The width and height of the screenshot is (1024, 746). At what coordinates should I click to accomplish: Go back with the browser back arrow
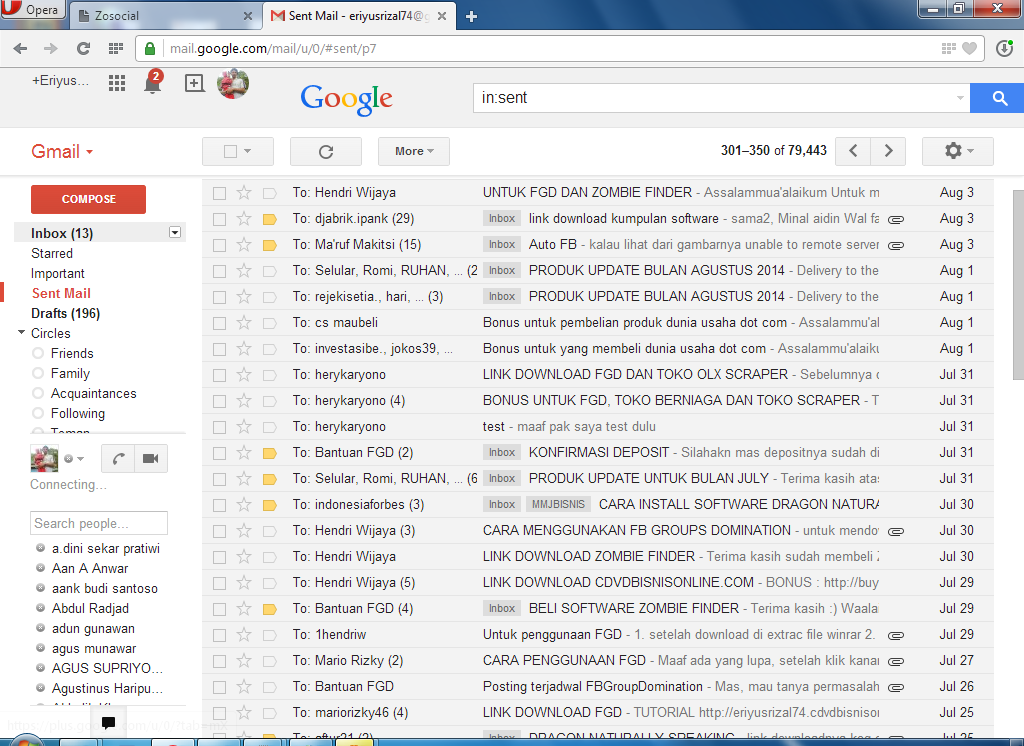pos(20,48)
